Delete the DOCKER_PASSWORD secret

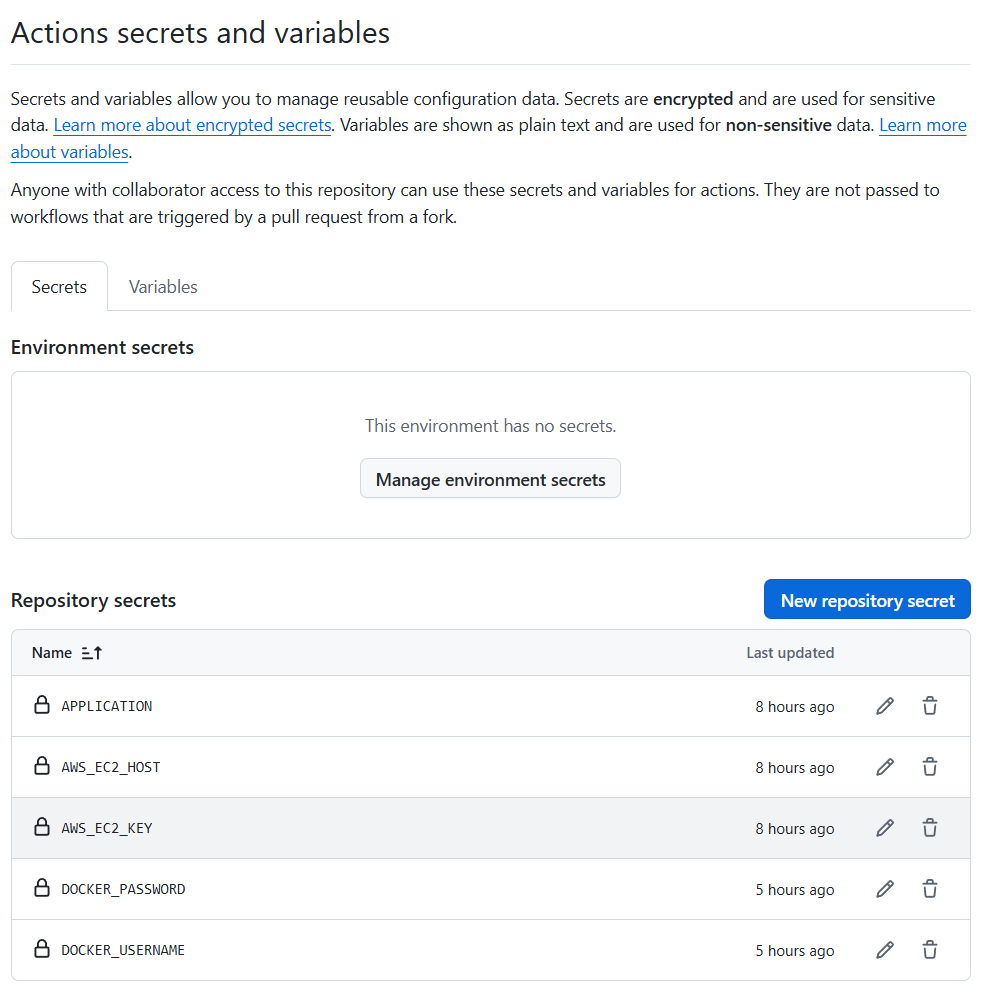coord(930,889)
